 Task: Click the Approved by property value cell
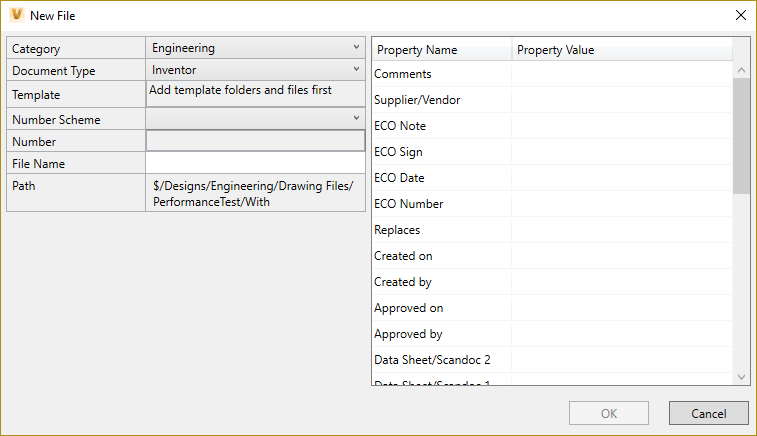620,334
